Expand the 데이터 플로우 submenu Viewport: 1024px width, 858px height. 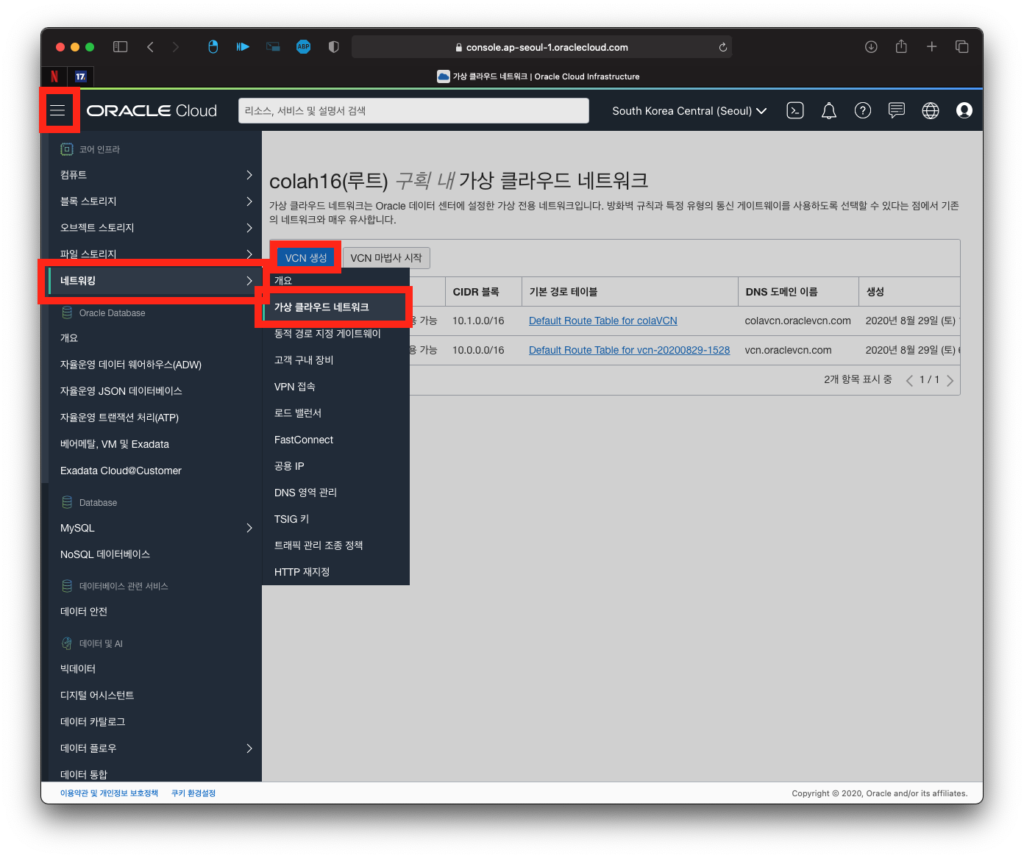point(249,748)
